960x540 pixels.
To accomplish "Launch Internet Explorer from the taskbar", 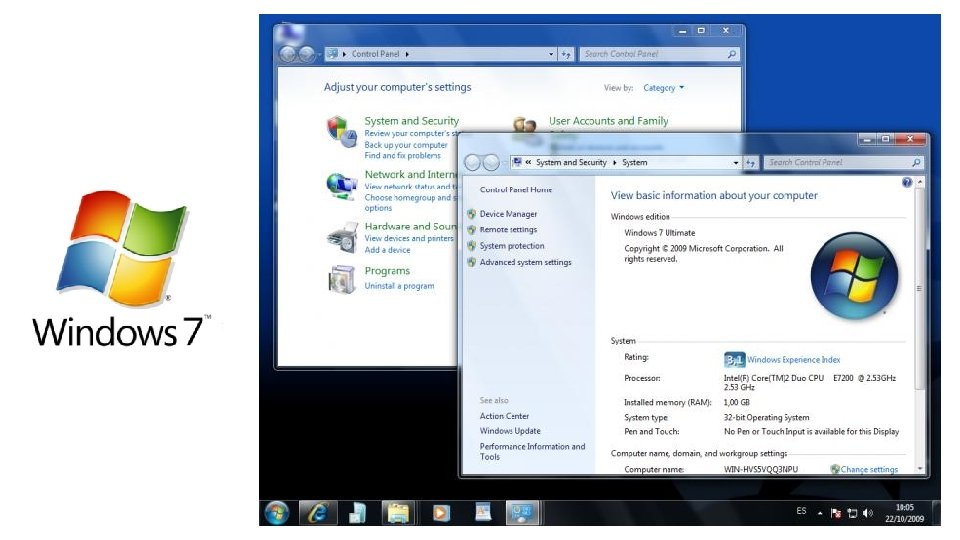I will [317, 513].
